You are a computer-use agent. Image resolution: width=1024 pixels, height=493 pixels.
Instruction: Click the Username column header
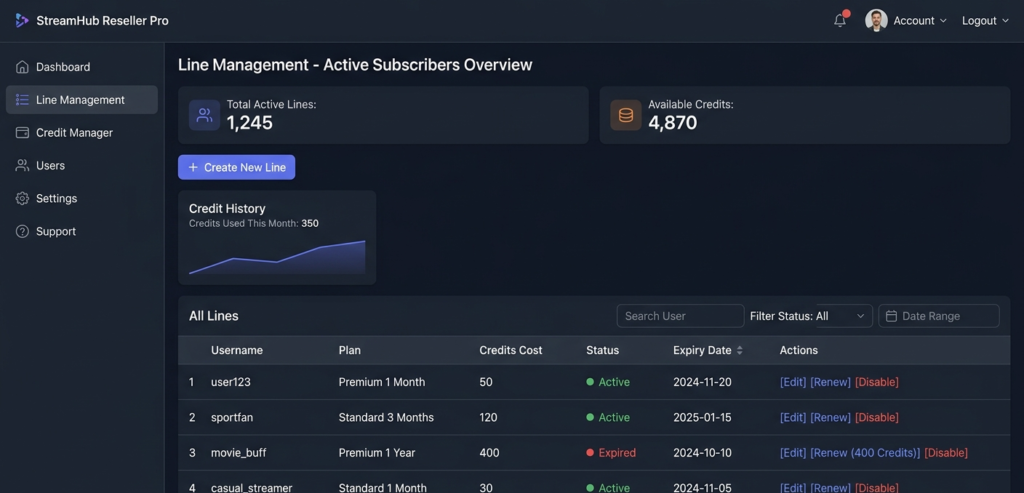click(236, 350)
